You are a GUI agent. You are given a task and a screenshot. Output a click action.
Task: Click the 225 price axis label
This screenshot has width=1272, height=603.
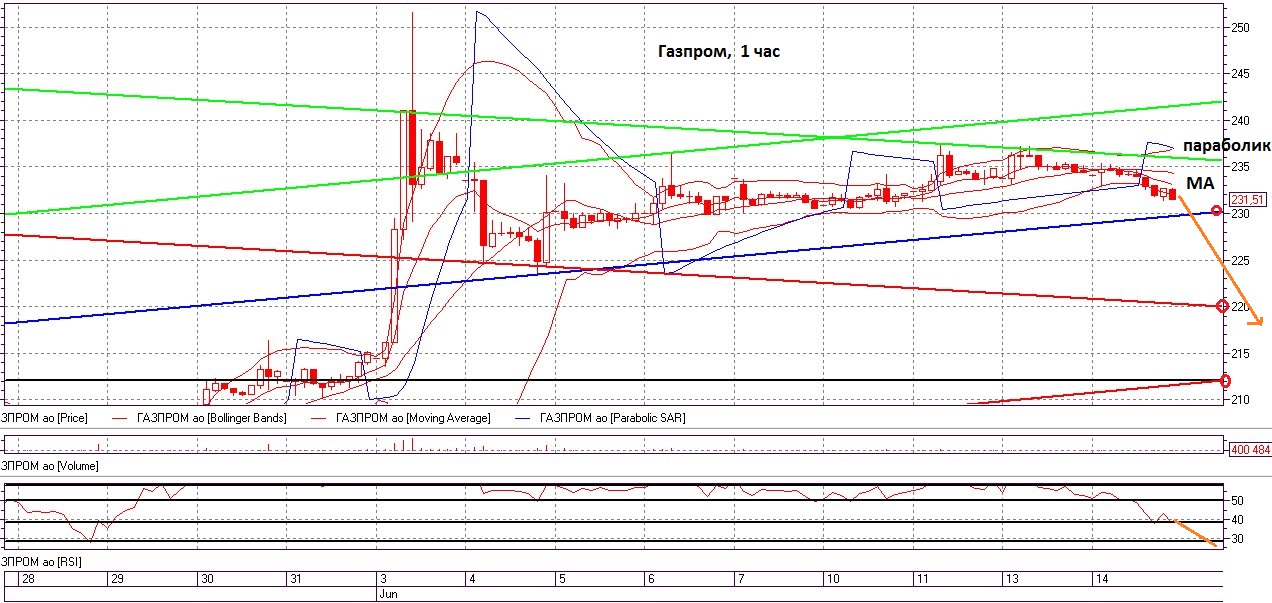pos(1241,260)
